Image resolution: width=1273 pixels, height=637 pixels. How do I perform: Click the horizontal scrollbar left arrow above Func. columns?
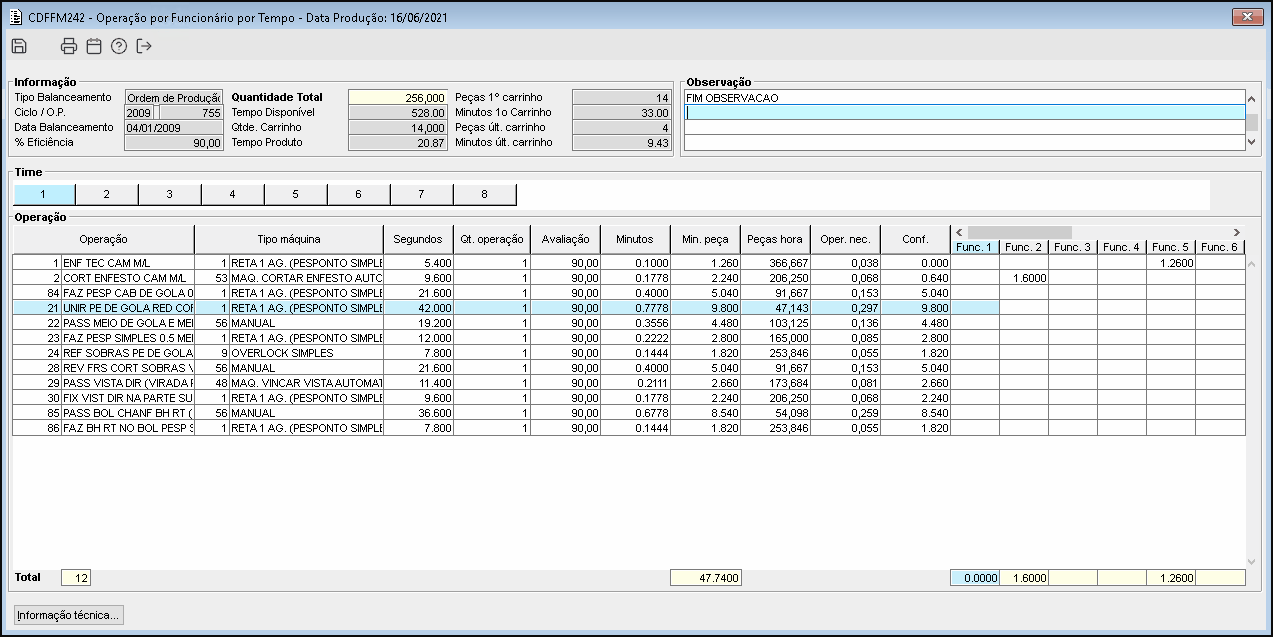click(960, 232)
